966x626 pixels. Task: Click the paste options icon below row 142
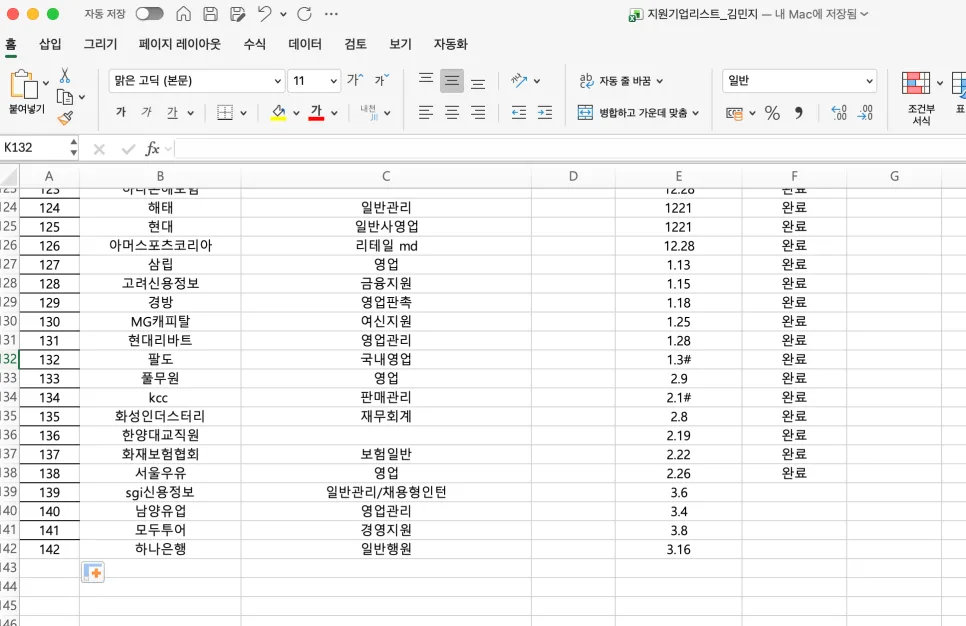point(92,572)
